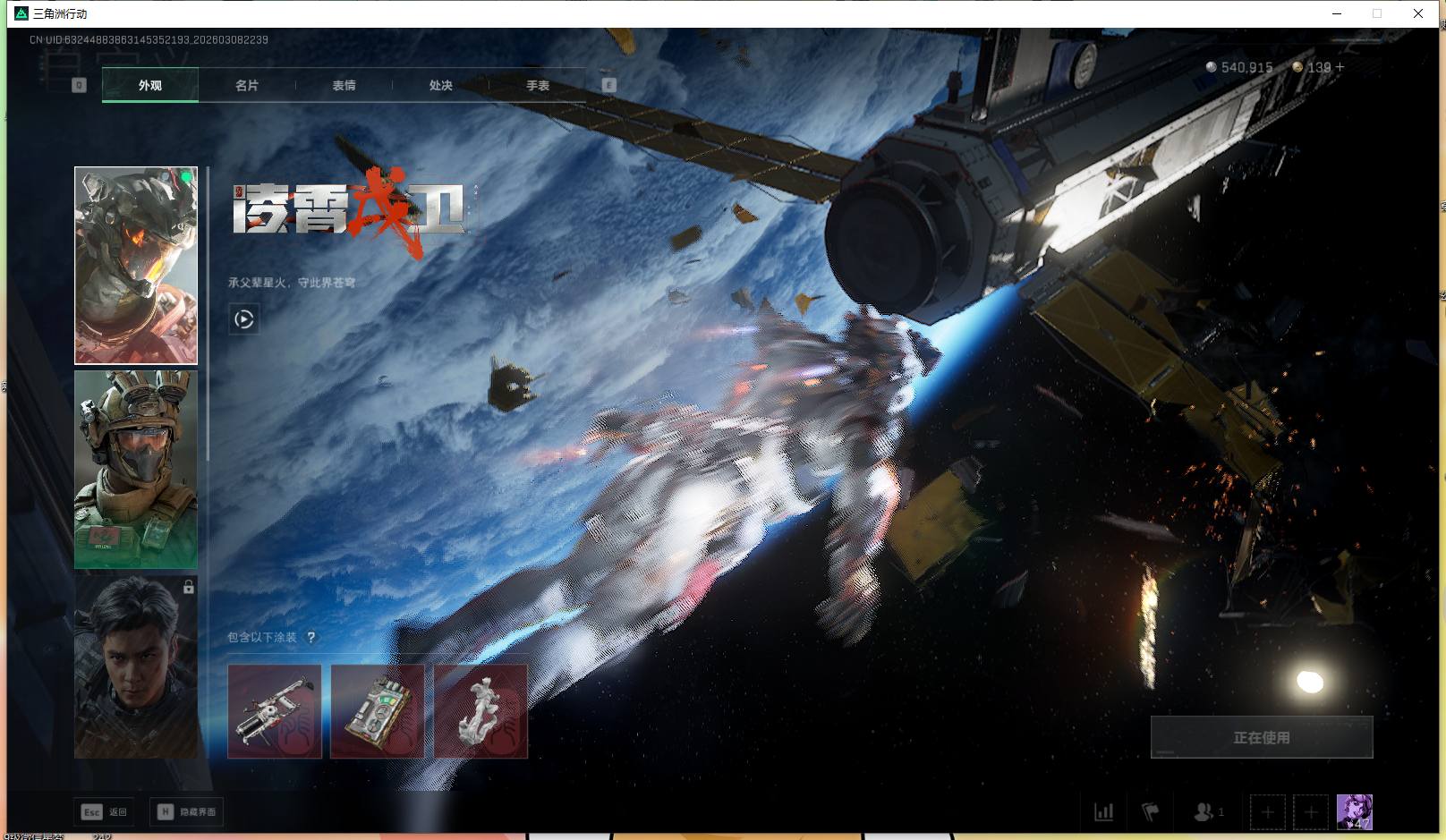The width and height of the screenshot is (1446, 840).
Task: Play the 凌霄戍卫 skin preview video
Action: point(244,319)
